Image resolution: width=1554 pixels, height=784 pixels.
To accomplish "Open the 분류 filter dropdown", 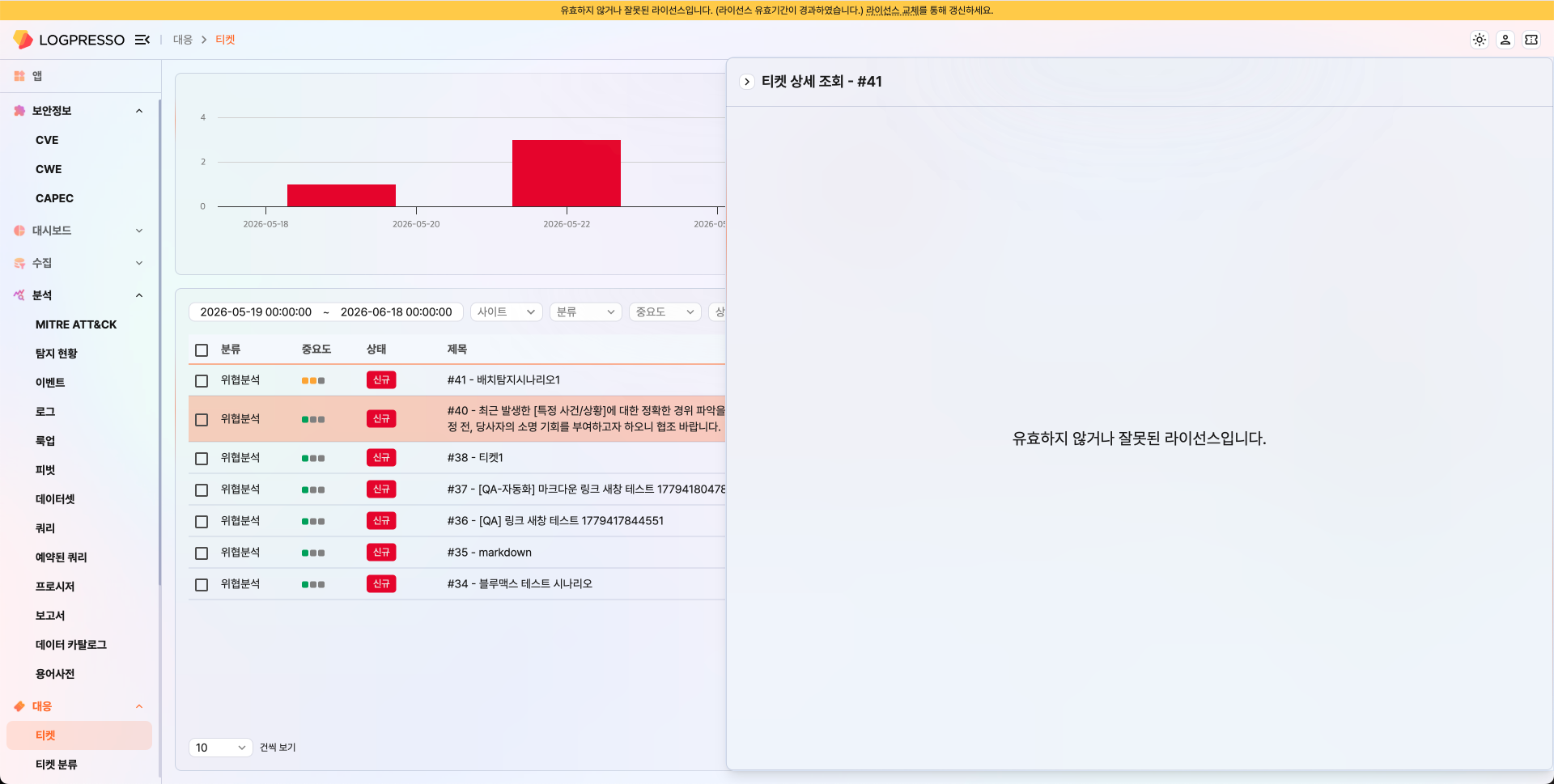I will pyautogui.click(x=585, y=311).
